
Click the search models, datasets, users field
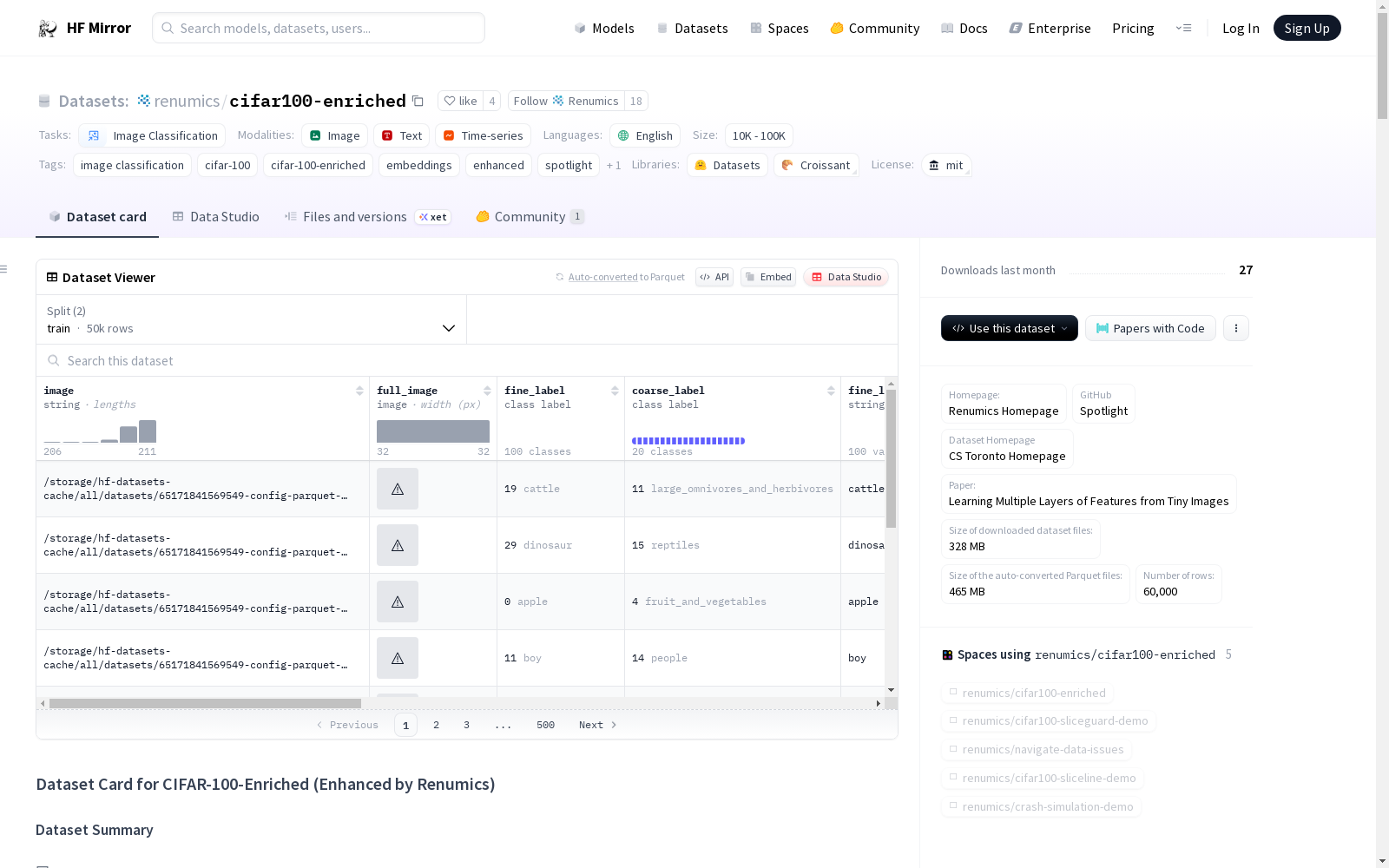pyautogui.click(x=319, y=28)
